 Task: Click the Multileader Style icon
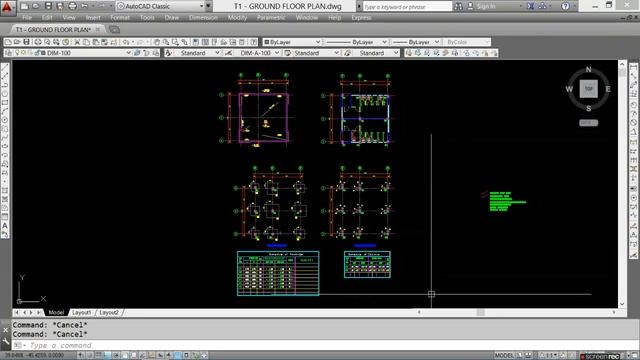pyautogui.click(x=348, y=53)
